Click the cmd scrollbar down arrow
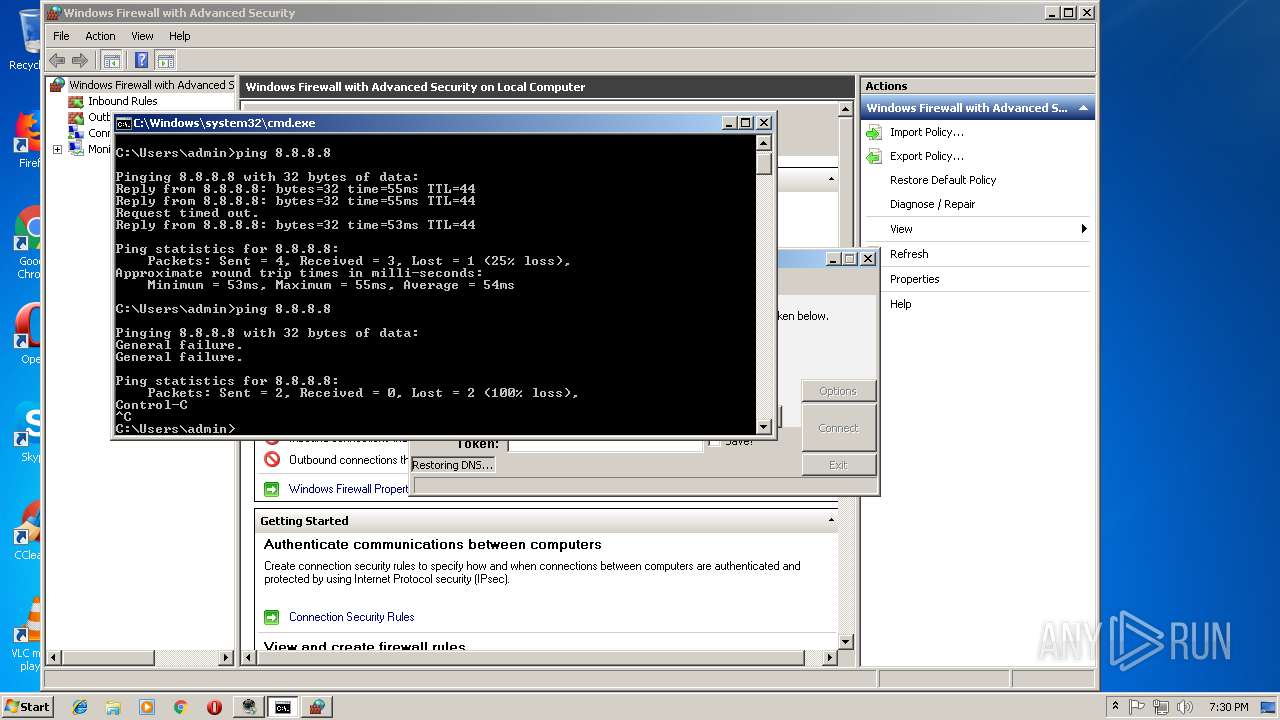Viewport: 1280px width, 720px height. coord(764,427)
